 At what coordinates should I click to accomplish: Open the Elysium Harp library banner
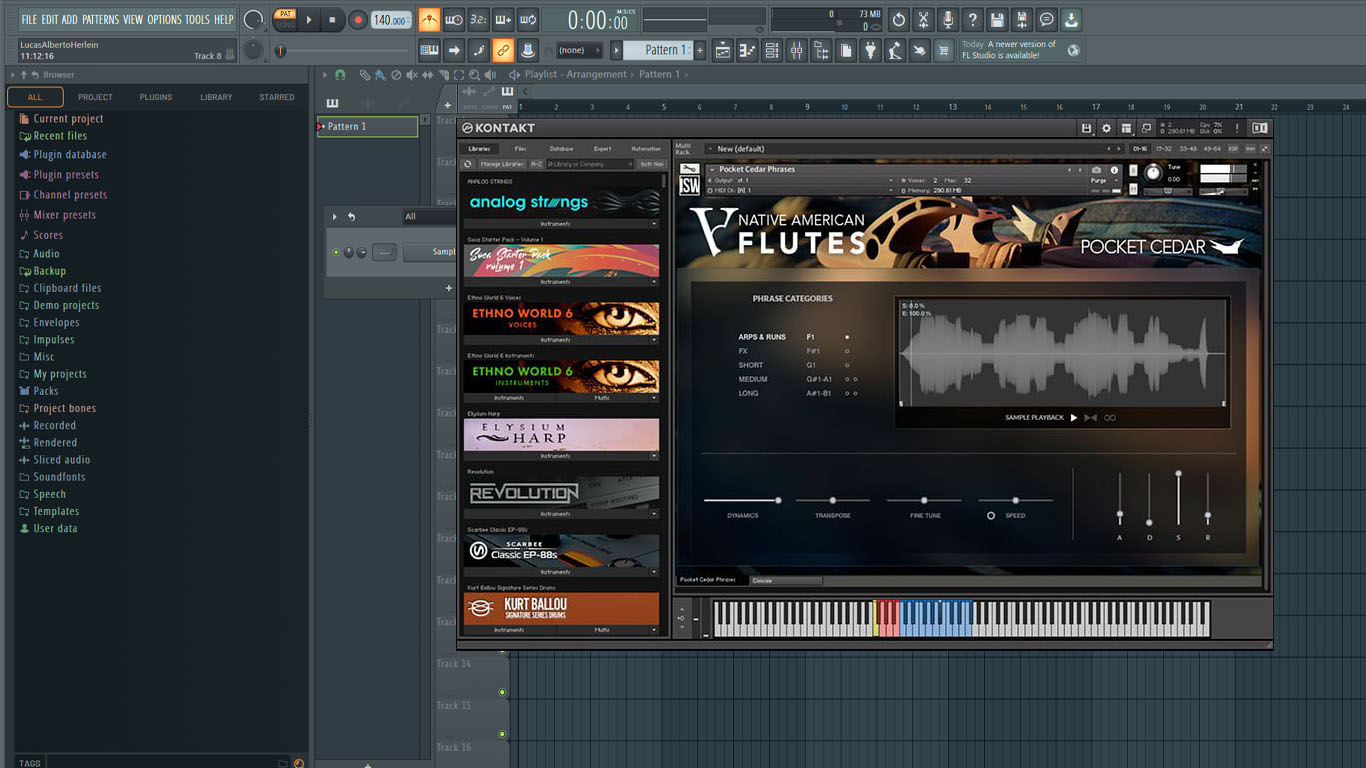click(x=562, y=434)
